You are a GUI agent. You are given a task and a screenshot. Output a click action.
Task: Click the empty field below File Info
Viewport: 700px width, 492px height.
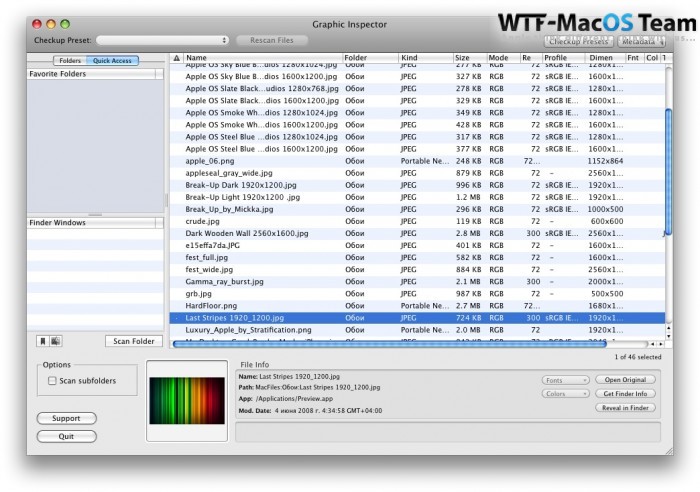point(448,432)
